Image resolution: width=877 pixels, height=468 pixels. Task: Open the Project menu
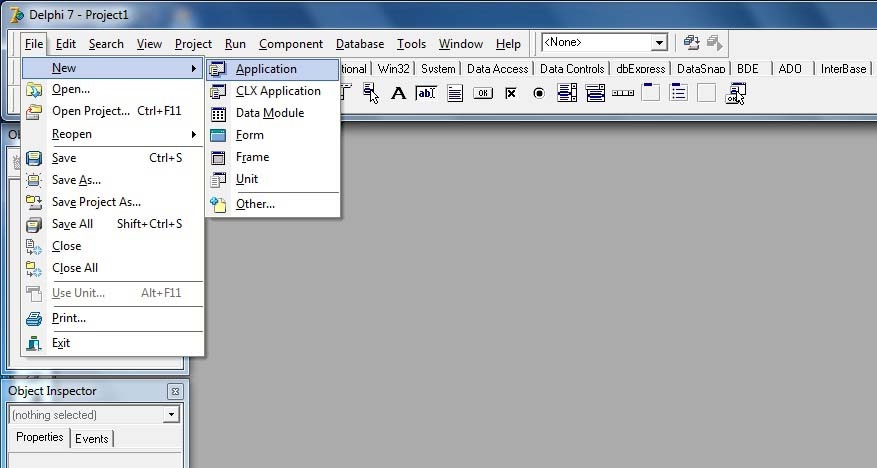tap(193, 44)
